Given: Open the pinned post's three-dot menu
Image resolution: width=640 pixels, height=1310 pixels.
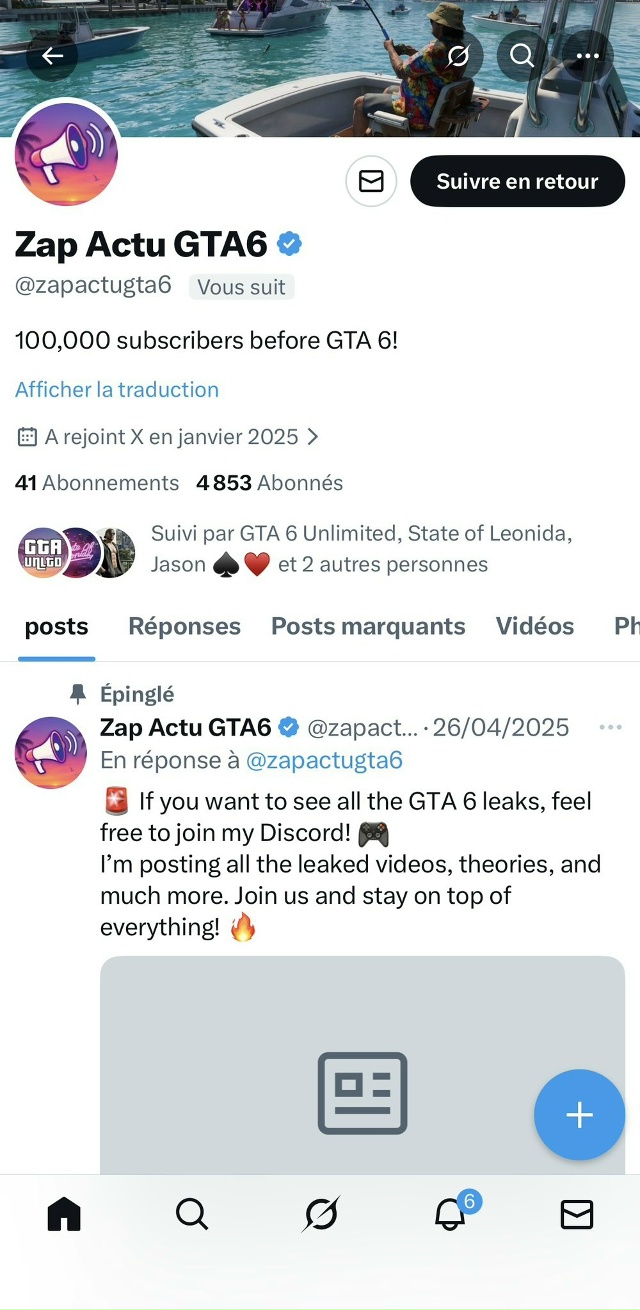Looking at the screenshot, I should pyautogui.click(x=610, y=727).
